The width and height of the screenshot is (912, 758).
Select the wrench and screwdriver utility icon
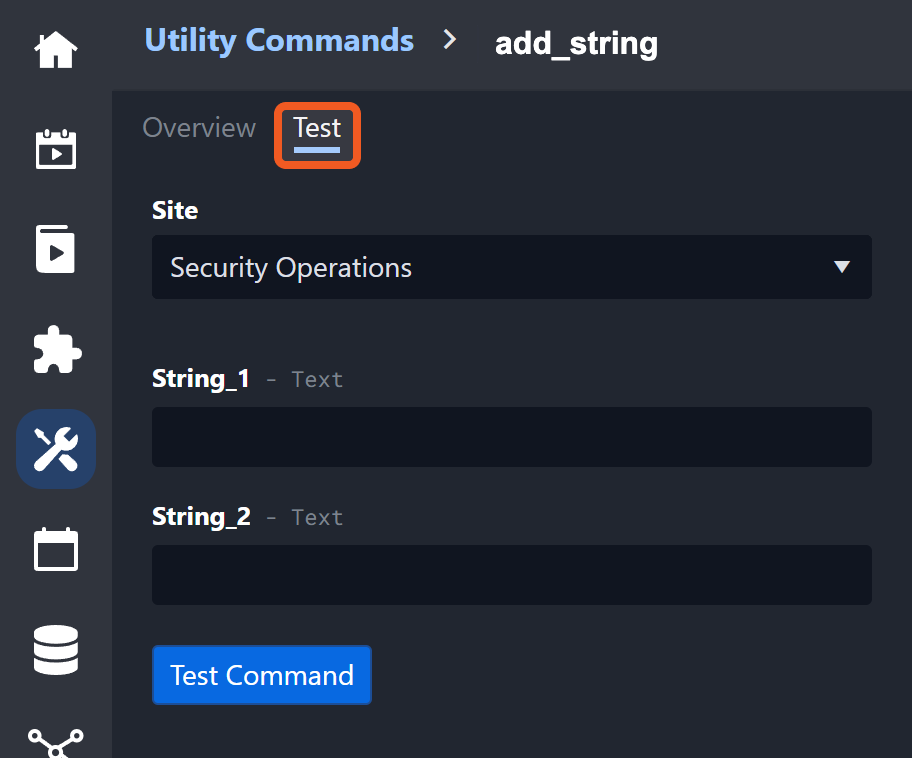(56, 449)
